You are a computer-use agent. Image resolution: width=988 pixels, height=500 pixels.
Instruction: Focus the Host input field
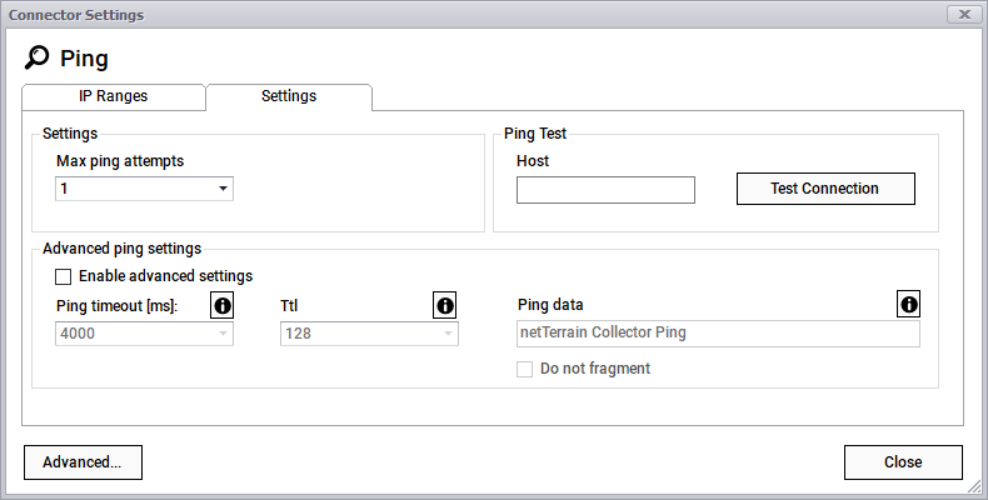tap(605, 190)
